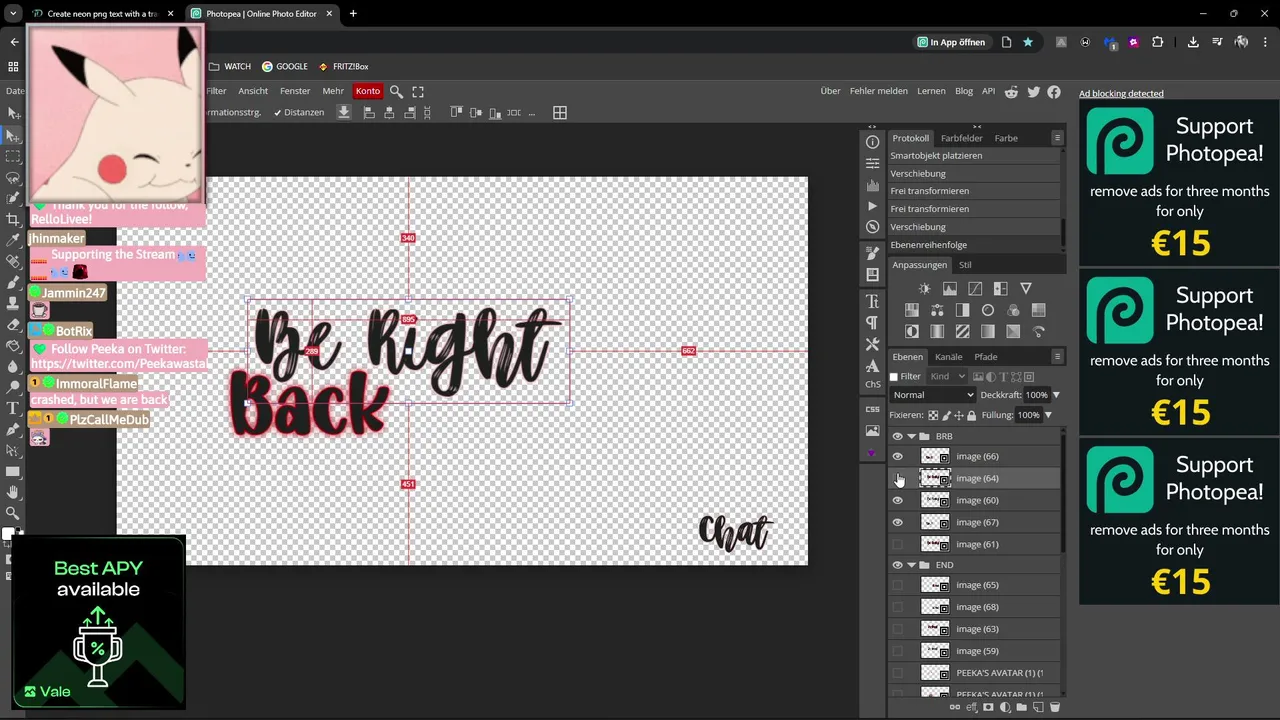Open the Protokoll panel menu
Image resolution: width=1280 pixels, height=720 pixels.
pyautogui.click(x=1057, y=138)
